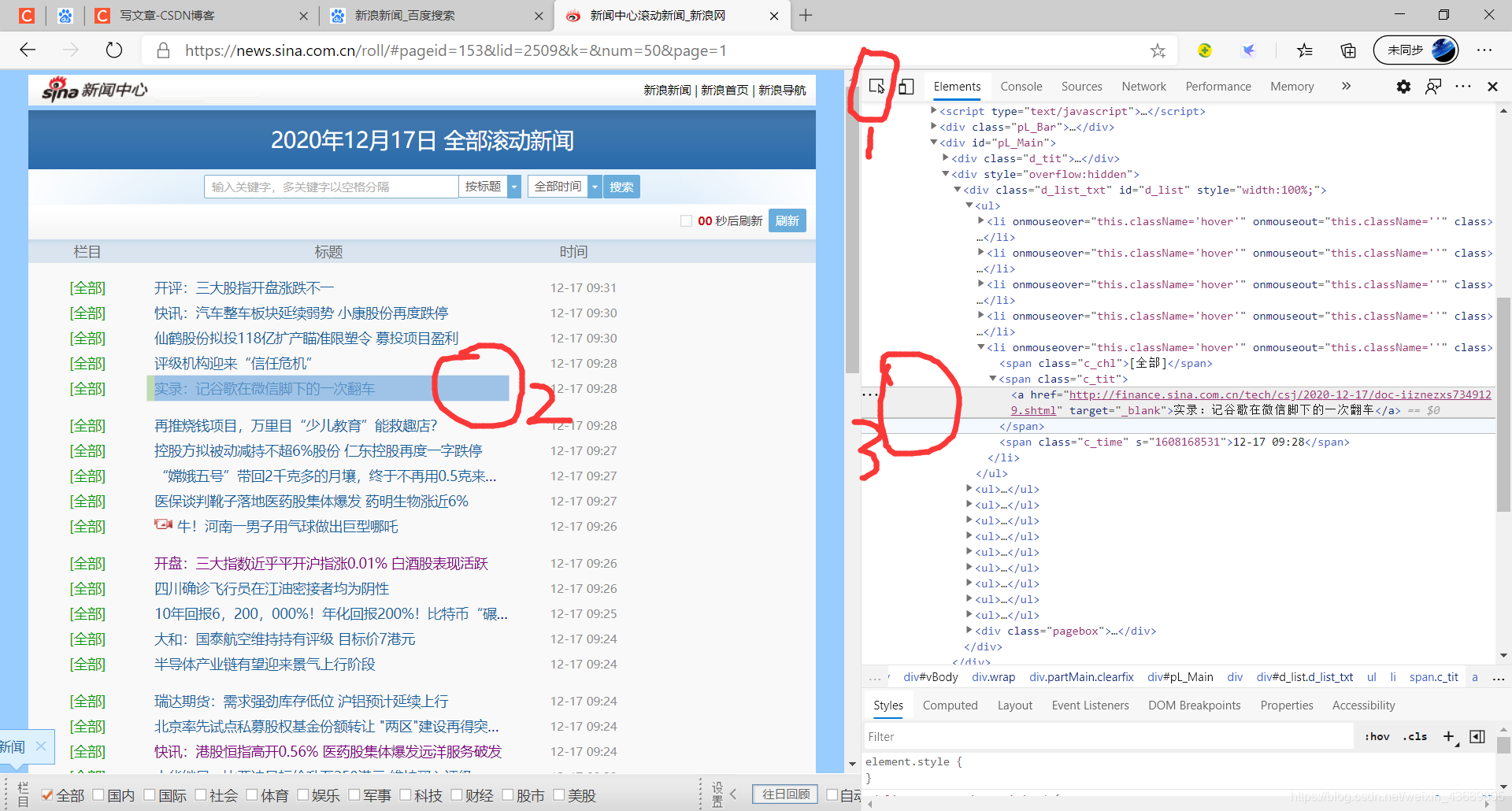The height and width of the screenshot is (811, 1512).
Task: Open the 评级机构迎来“信任危机” news link
Action: [x=233, y=364]
